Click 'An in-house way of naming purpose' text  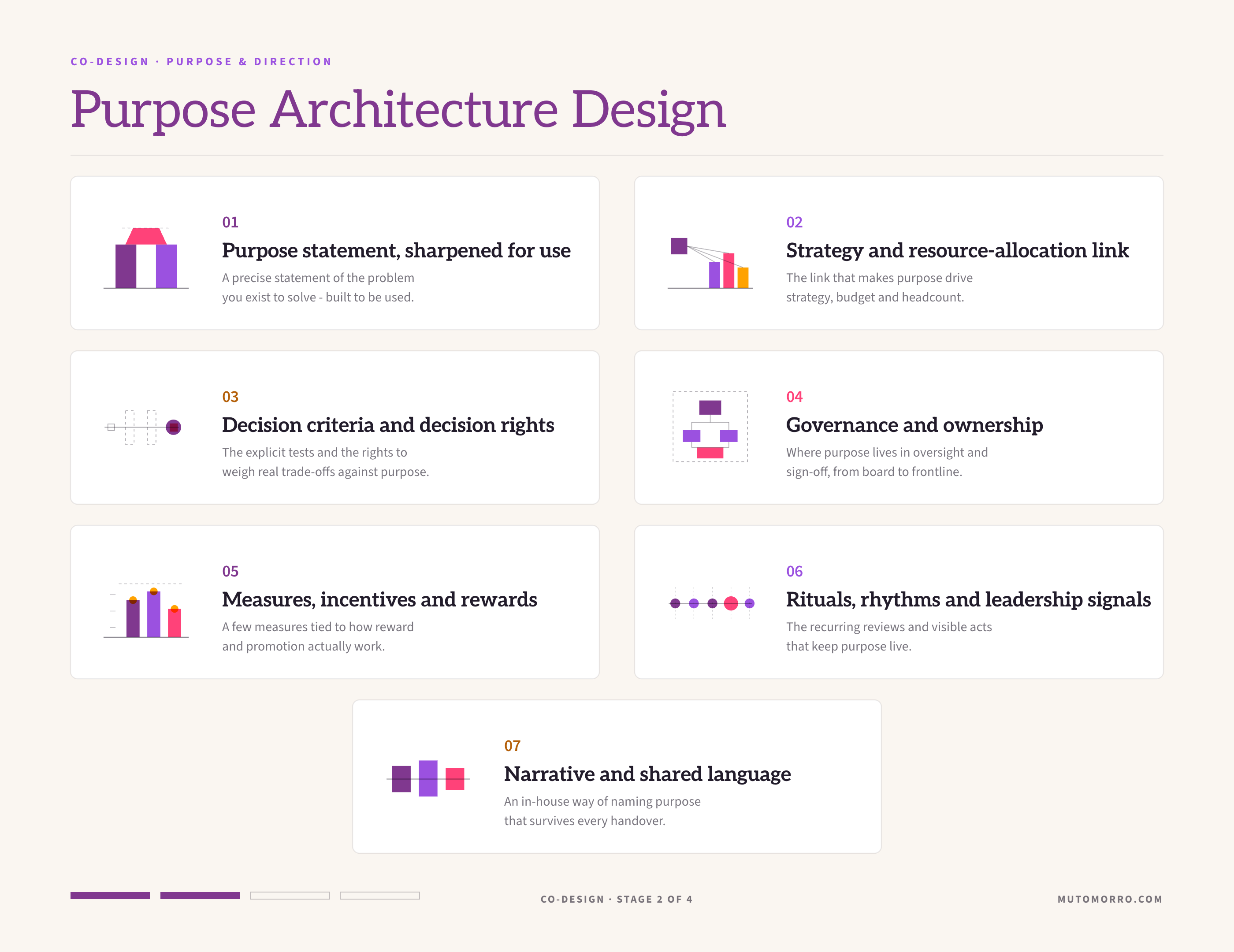(x=602, y=802)
